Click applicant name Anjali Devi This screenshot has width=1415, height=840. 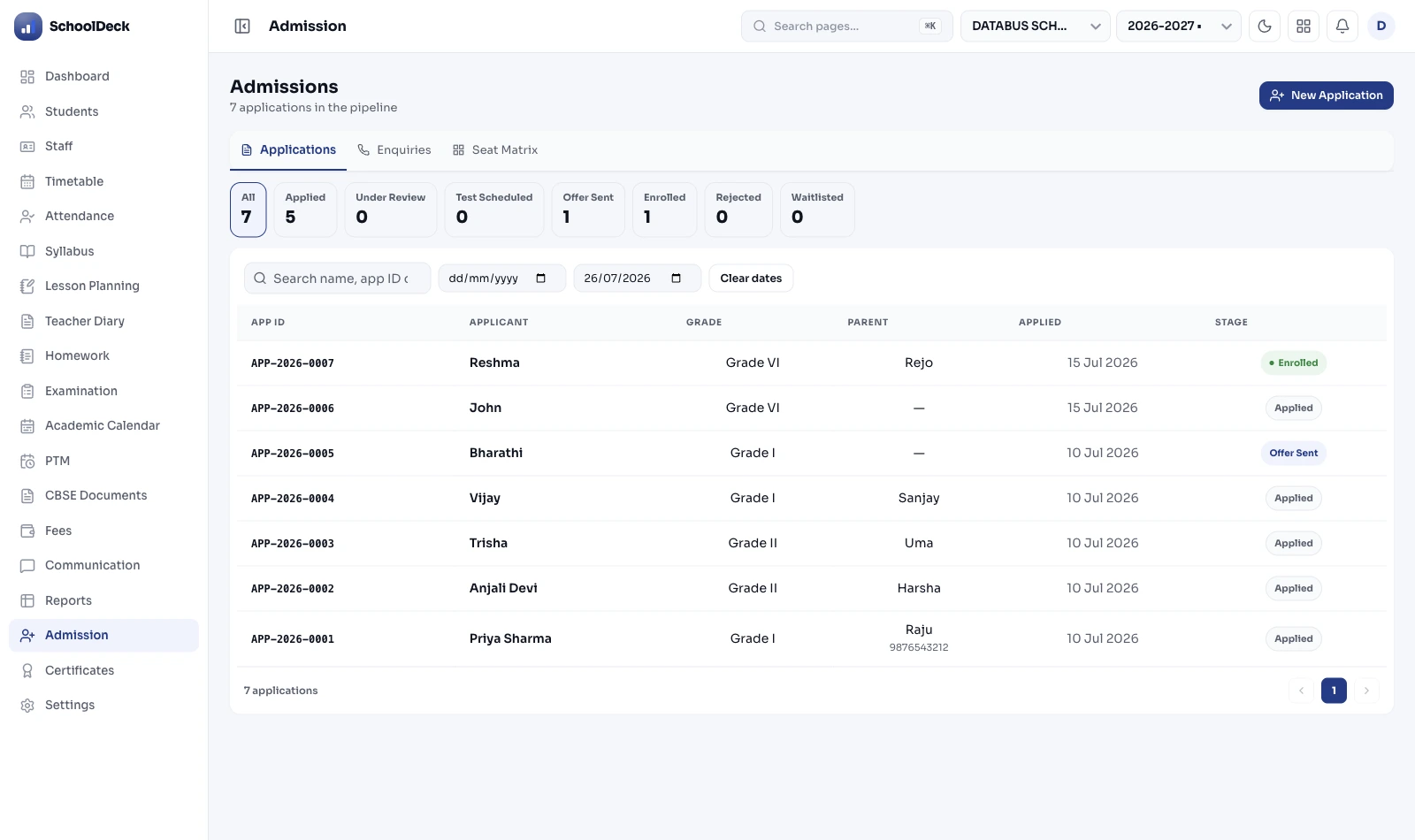point(503,589)
